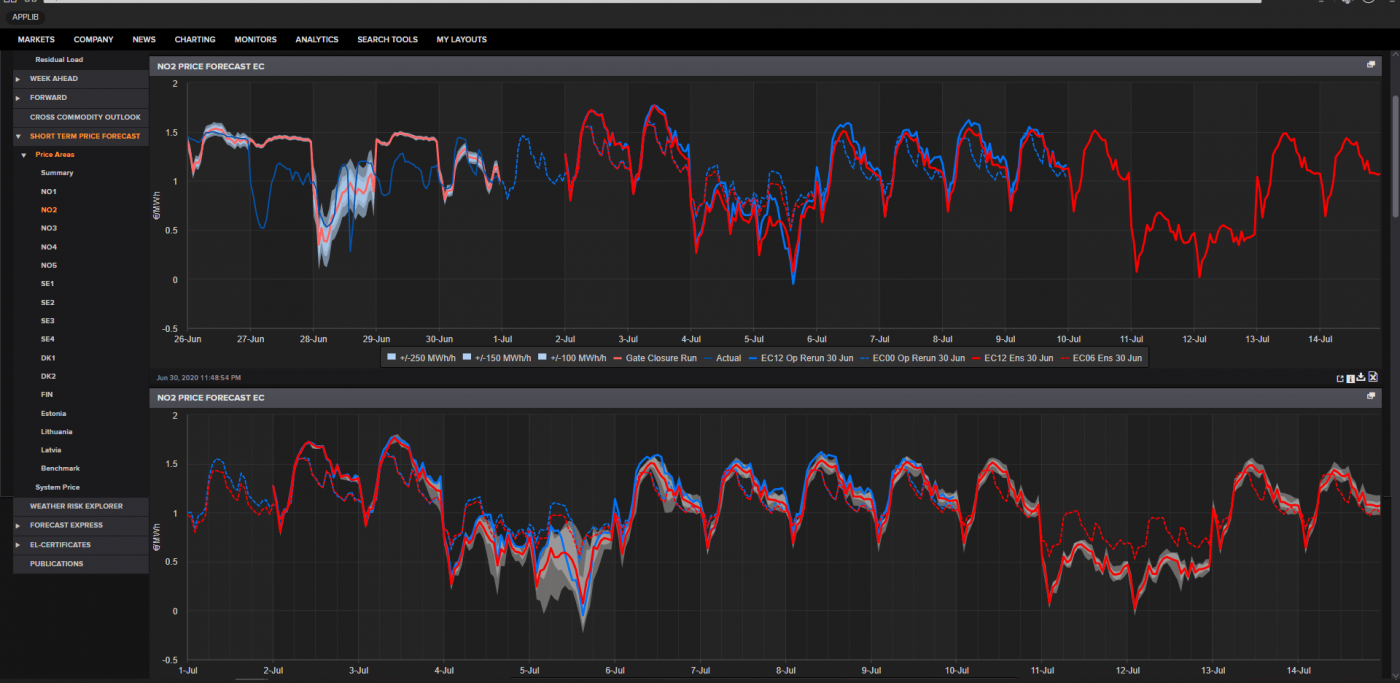Expand the Forward section
The image size is (1400, 683).
point(18,97)
